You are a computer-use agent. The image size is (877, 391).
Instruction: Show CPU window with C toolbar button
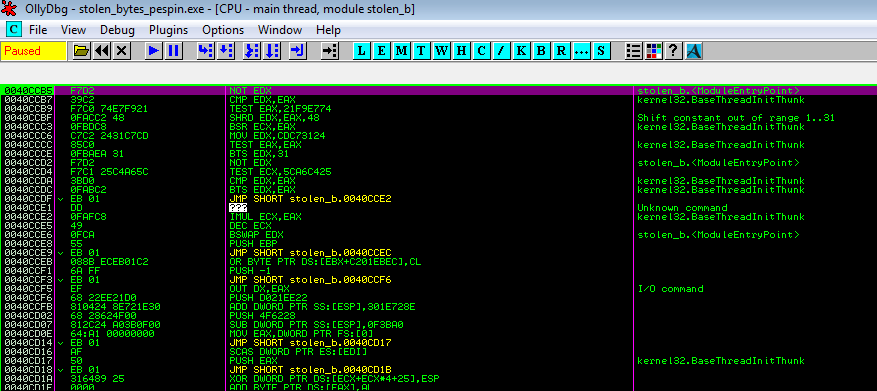tap(481, 51)
